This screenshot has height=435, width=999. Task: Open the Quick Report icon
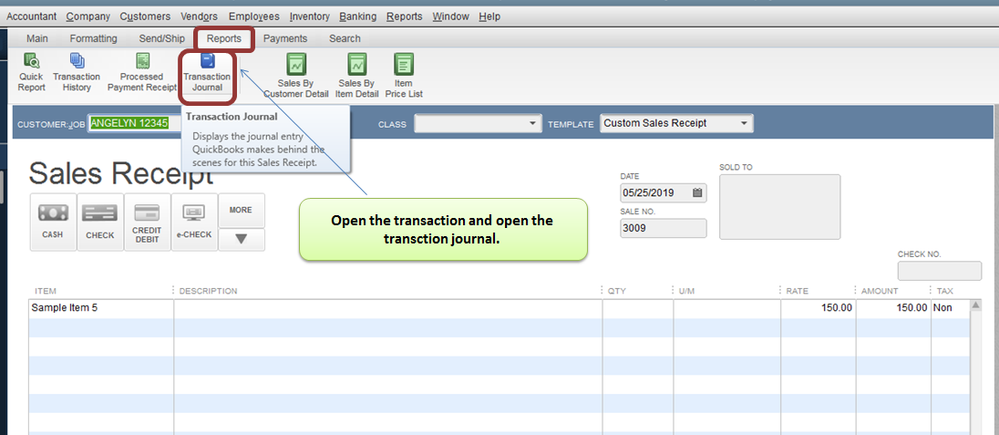[x=31, y=73]
